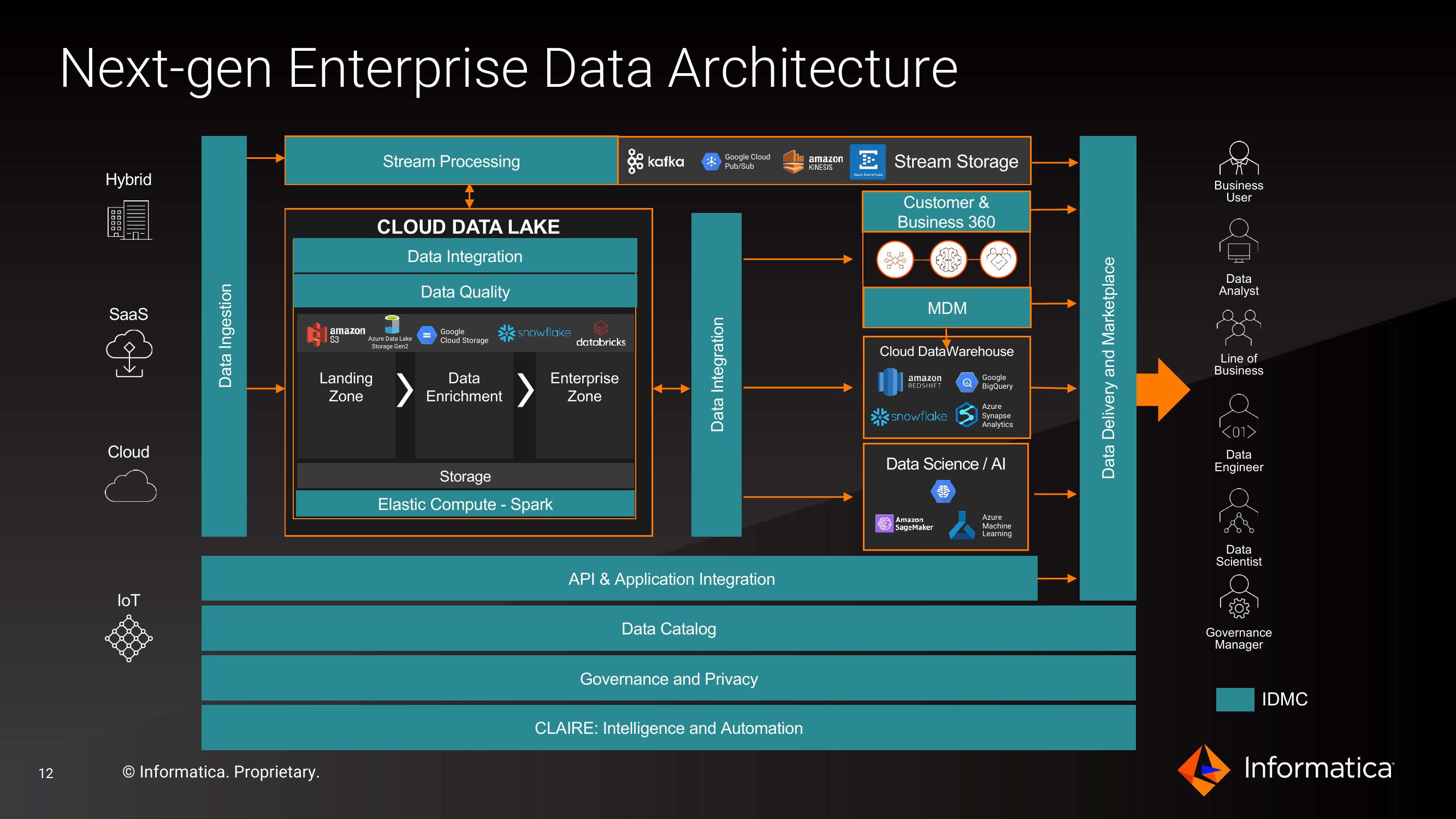Click the Elastic Compute - Spark bar
Viewport: 1456px width, 819px height.
point(465,503)
